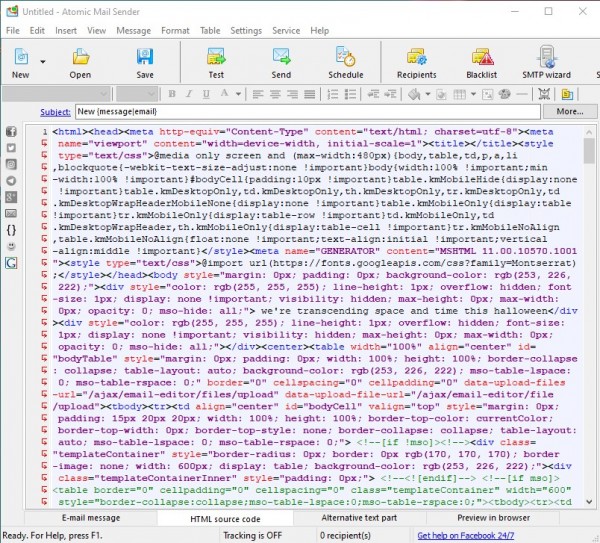
Task: Click the font color A icon
Action: click(224, 94)
